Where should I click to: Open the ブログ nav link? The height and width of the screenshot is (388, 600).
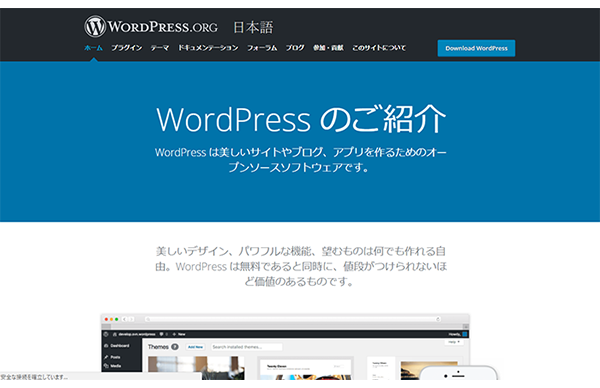pos(295,48)
